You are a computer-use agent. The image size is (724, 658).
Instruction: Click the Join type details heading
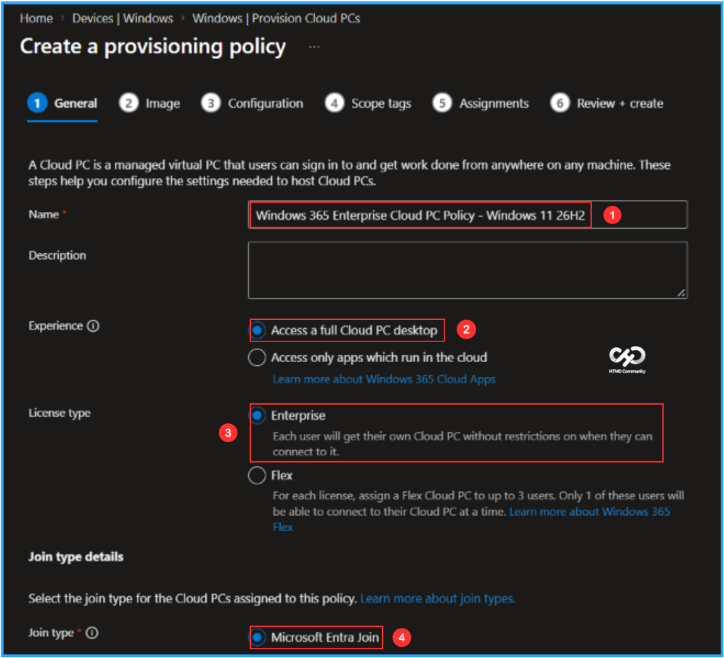(x=76, y=557)
